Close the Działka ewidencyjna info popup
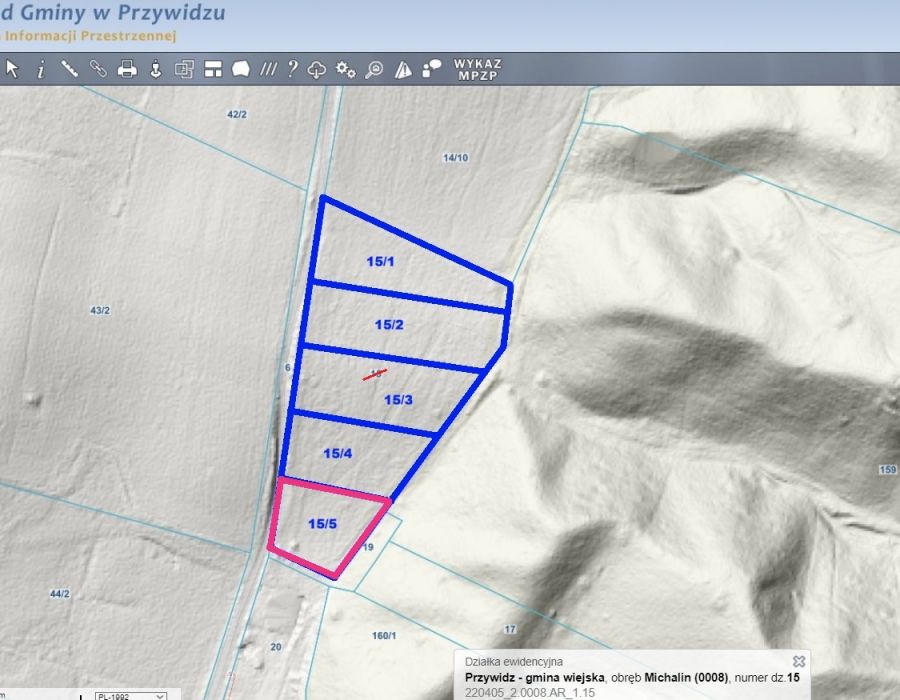Image resolution: width=900 pixels, height=700 pixels. point(798,661)
